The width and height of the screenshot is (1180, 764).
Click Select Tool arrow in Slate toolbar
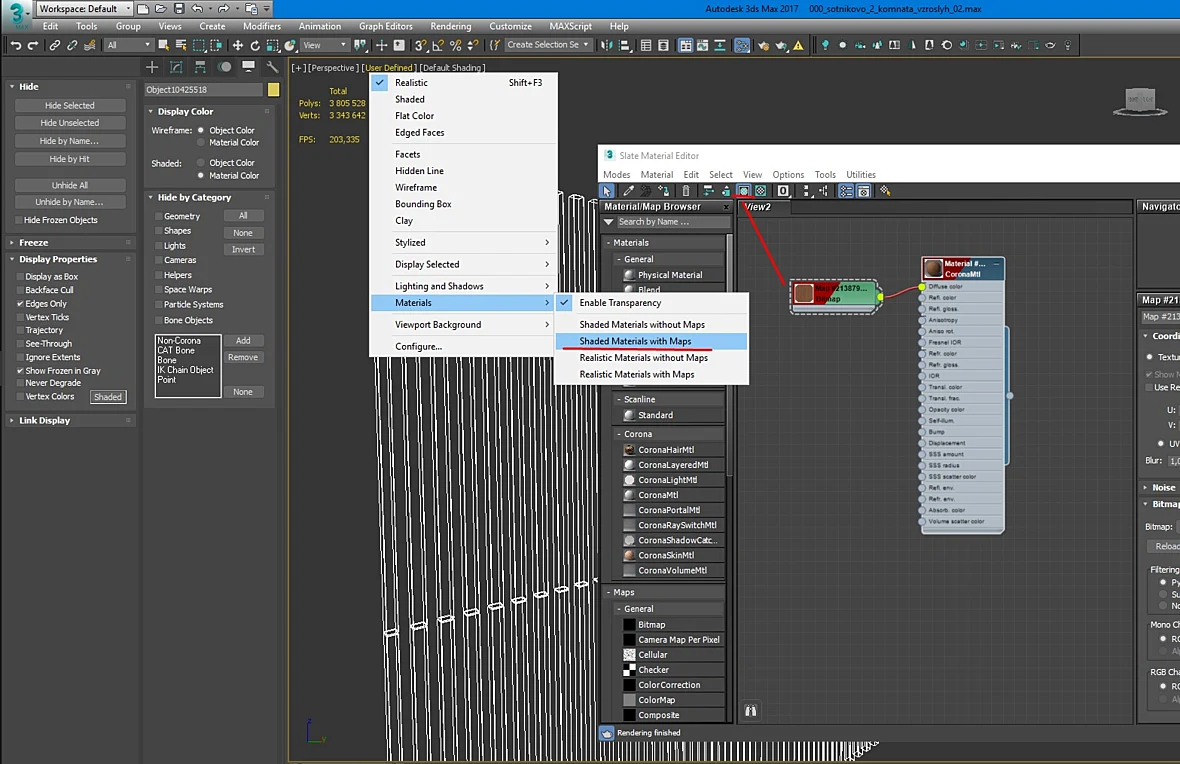[x=607, y=191]
